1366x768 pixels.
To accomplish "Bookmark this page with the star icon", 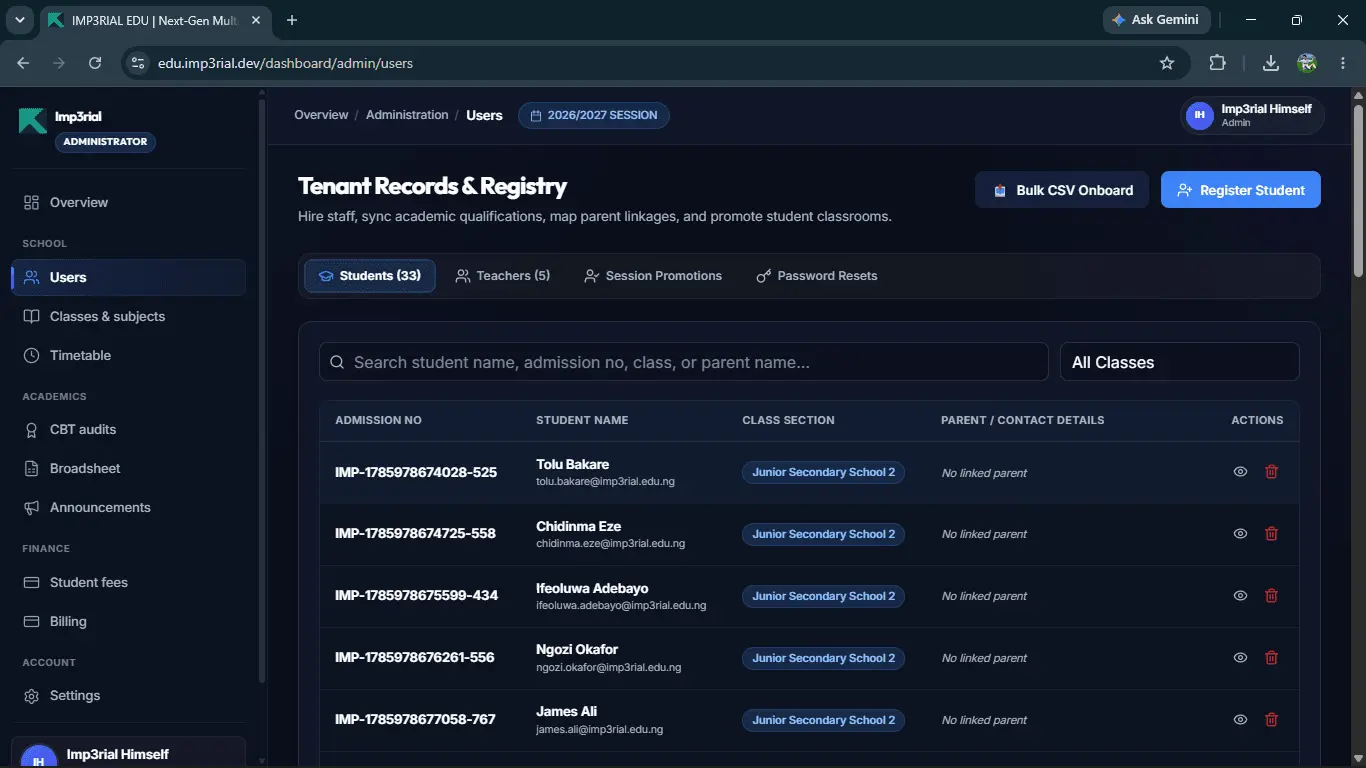I will pyautogui.click(x=1167, y=63).
